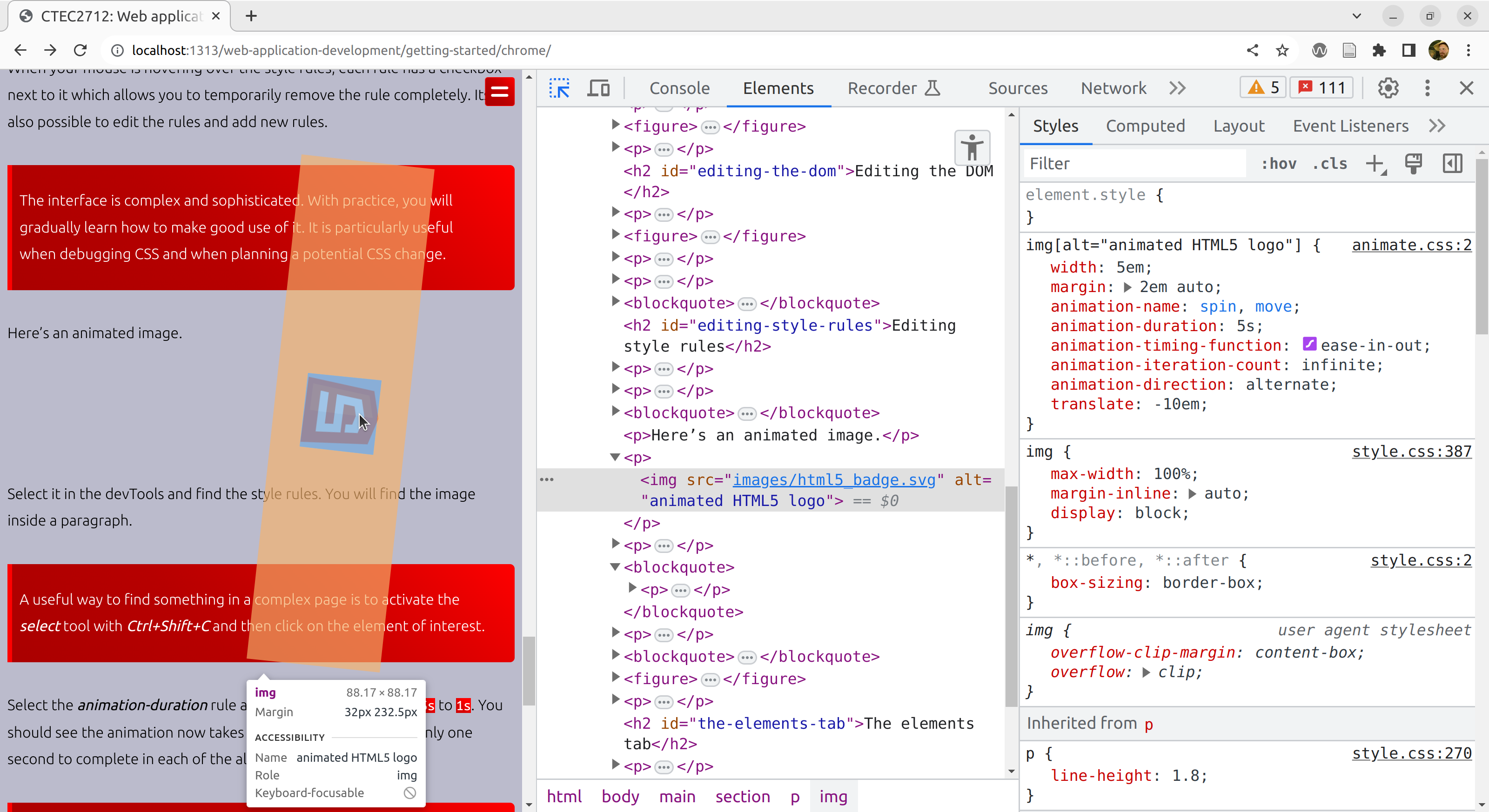
Task: Click the ease-in-out timing function swatch
Action: coord(1307,344)
